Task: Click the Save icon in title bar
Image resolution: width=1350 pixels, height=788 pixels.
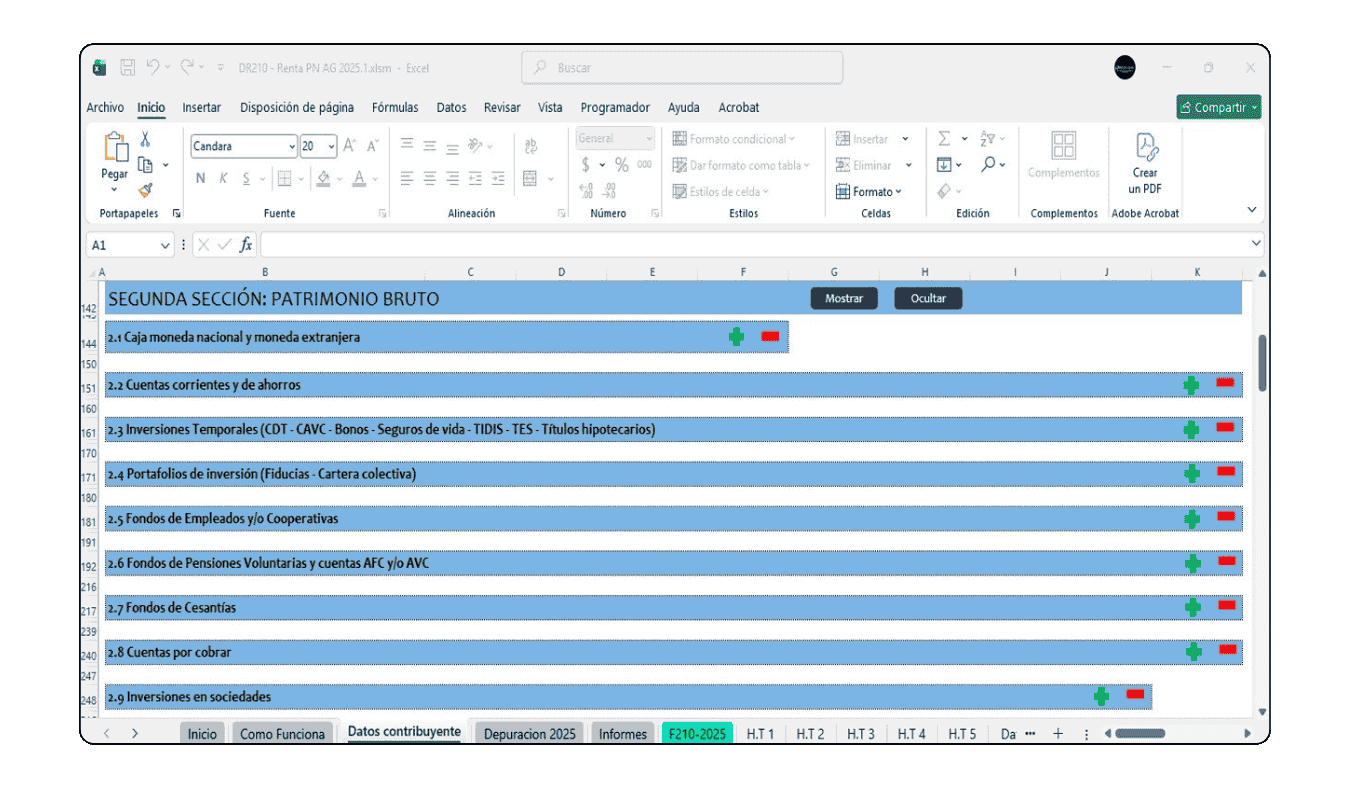Action: click(127, 68)
